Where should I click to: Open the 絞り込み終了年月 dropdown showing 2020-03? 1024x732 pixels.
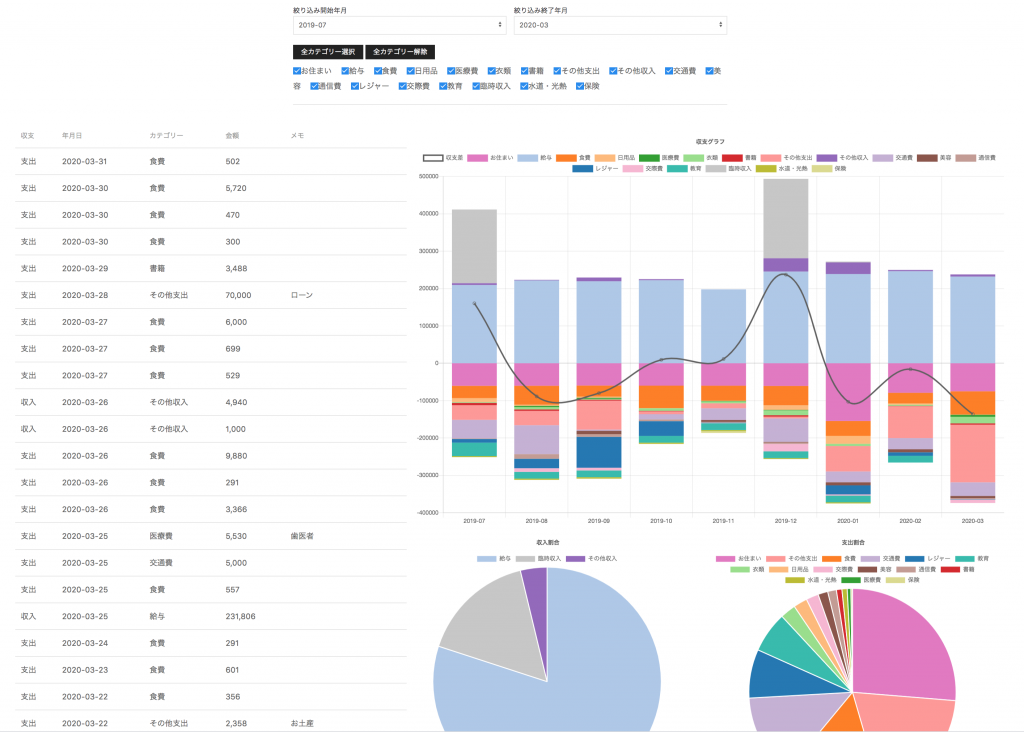point(619,25)
